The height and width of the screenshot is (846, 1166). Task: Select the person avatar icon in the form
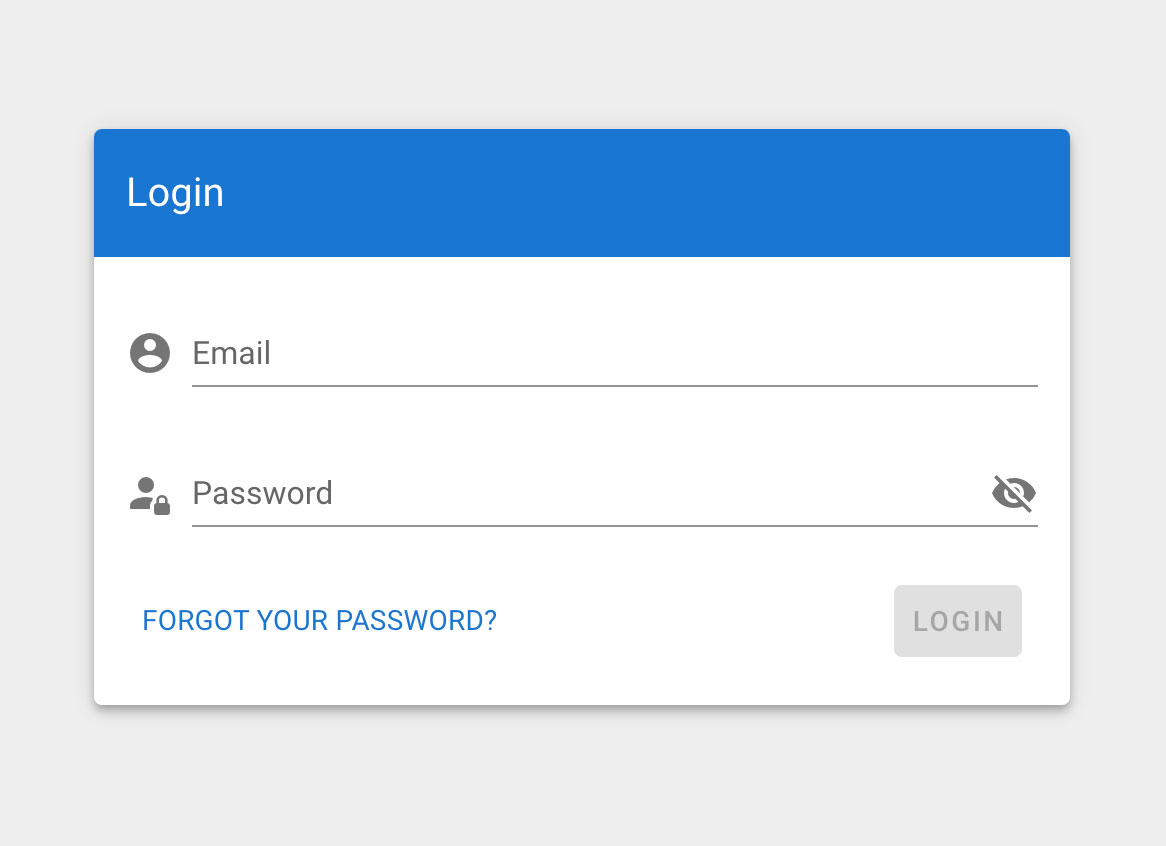click(150, 353)
